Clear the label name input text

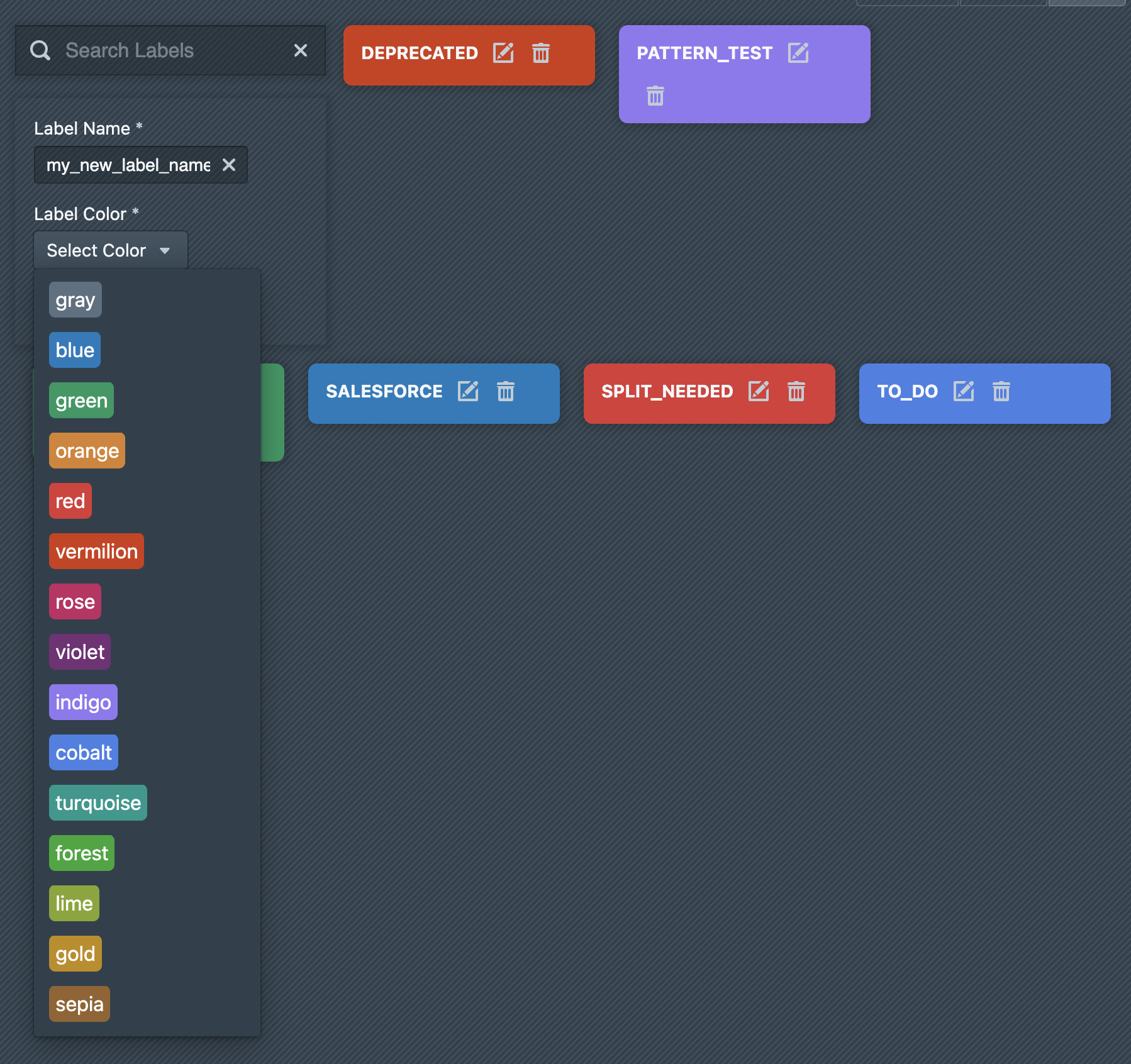(x=229, y=165)
